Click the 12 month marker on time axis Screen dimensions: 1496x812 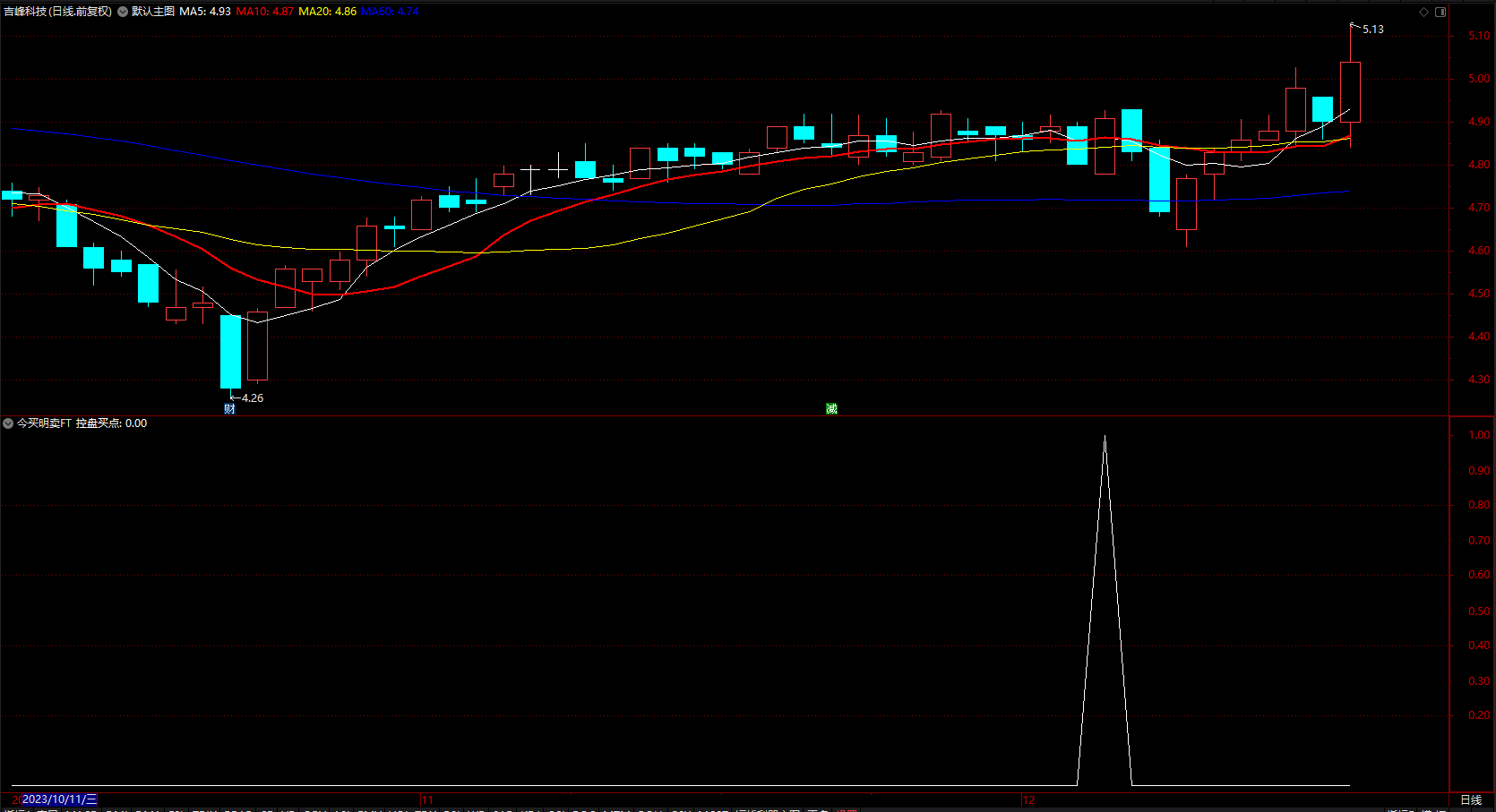coord(1028,799)
